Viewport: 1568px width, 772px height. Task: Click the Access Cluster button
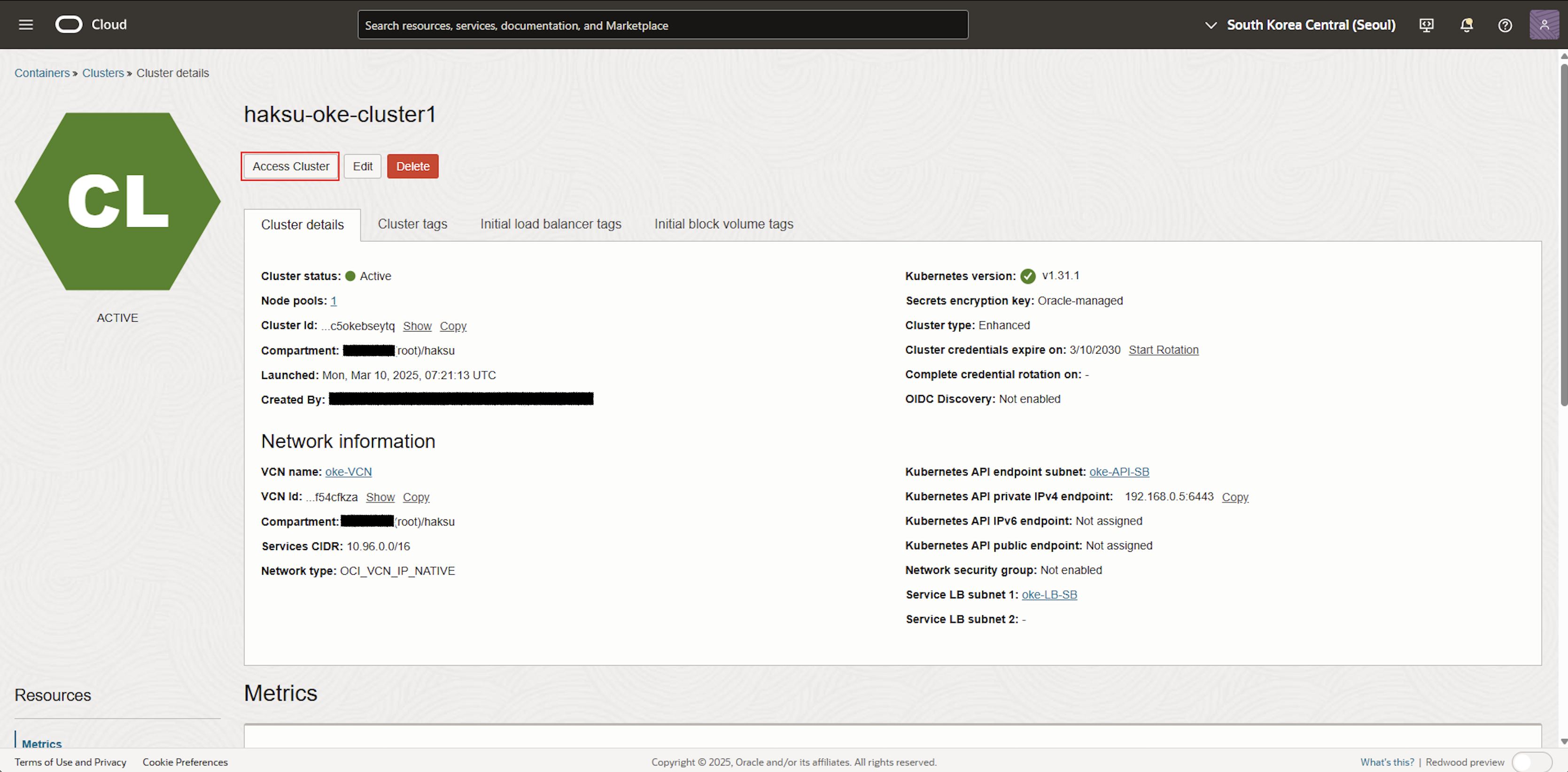(290, 166)
